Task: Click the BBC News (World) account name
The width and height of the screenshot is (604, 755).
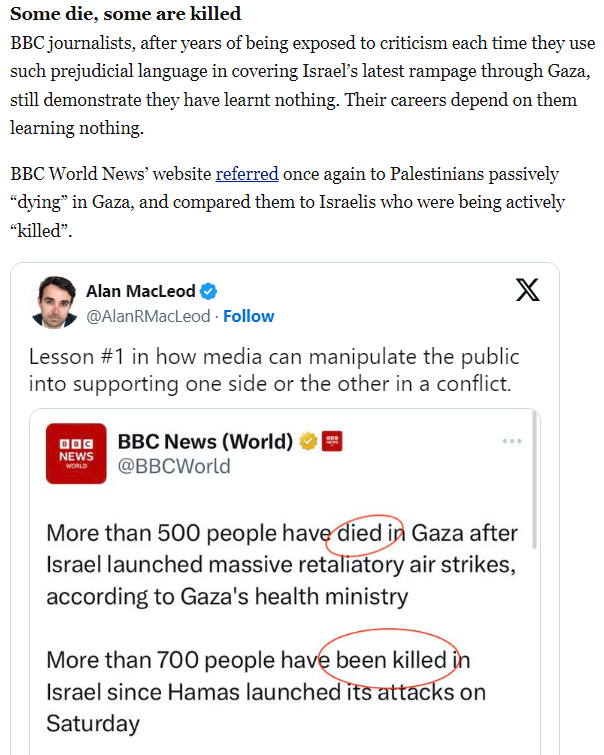Action: point(205,441)
